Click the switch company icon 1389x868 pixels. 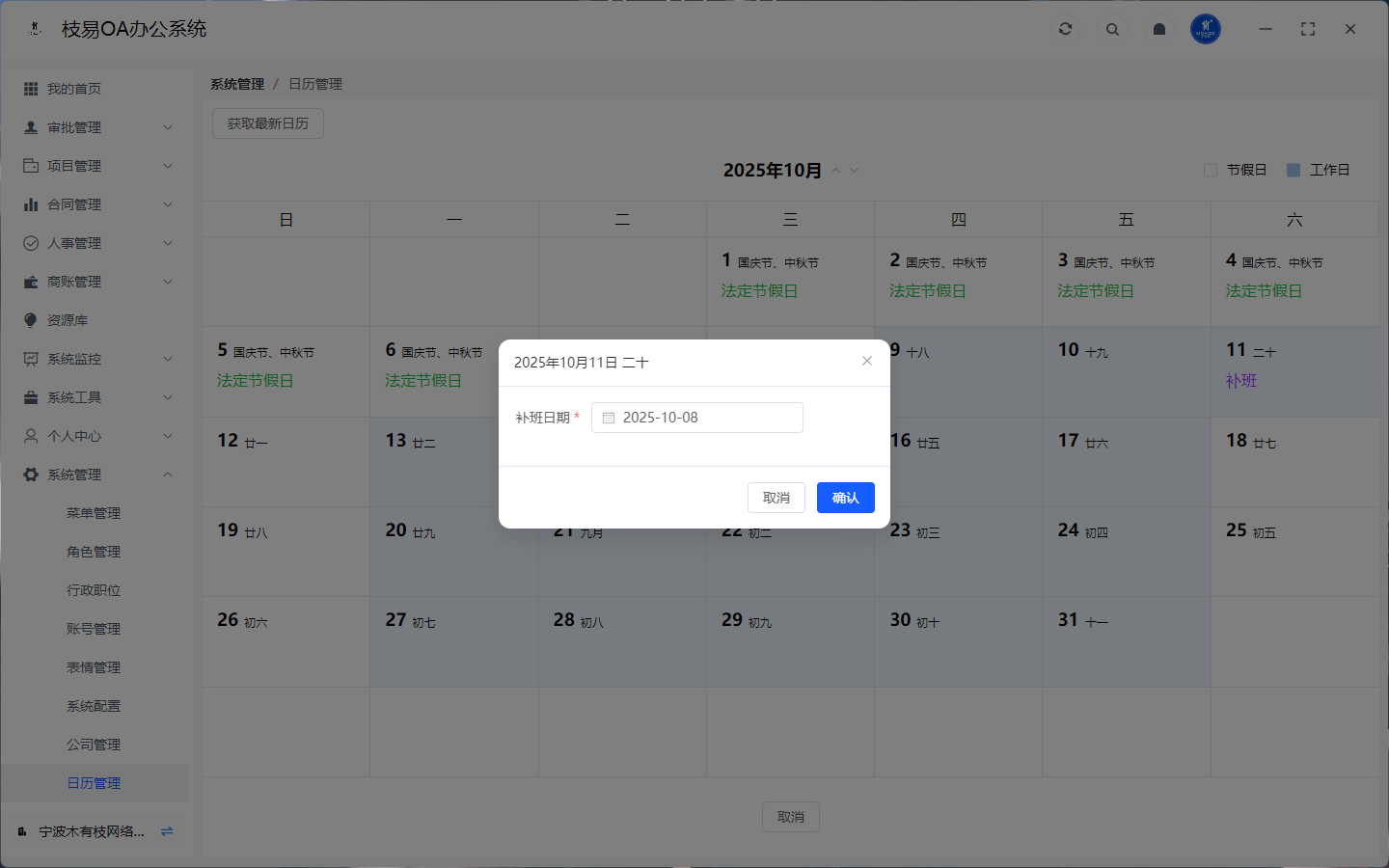click(x=167, y=831)
